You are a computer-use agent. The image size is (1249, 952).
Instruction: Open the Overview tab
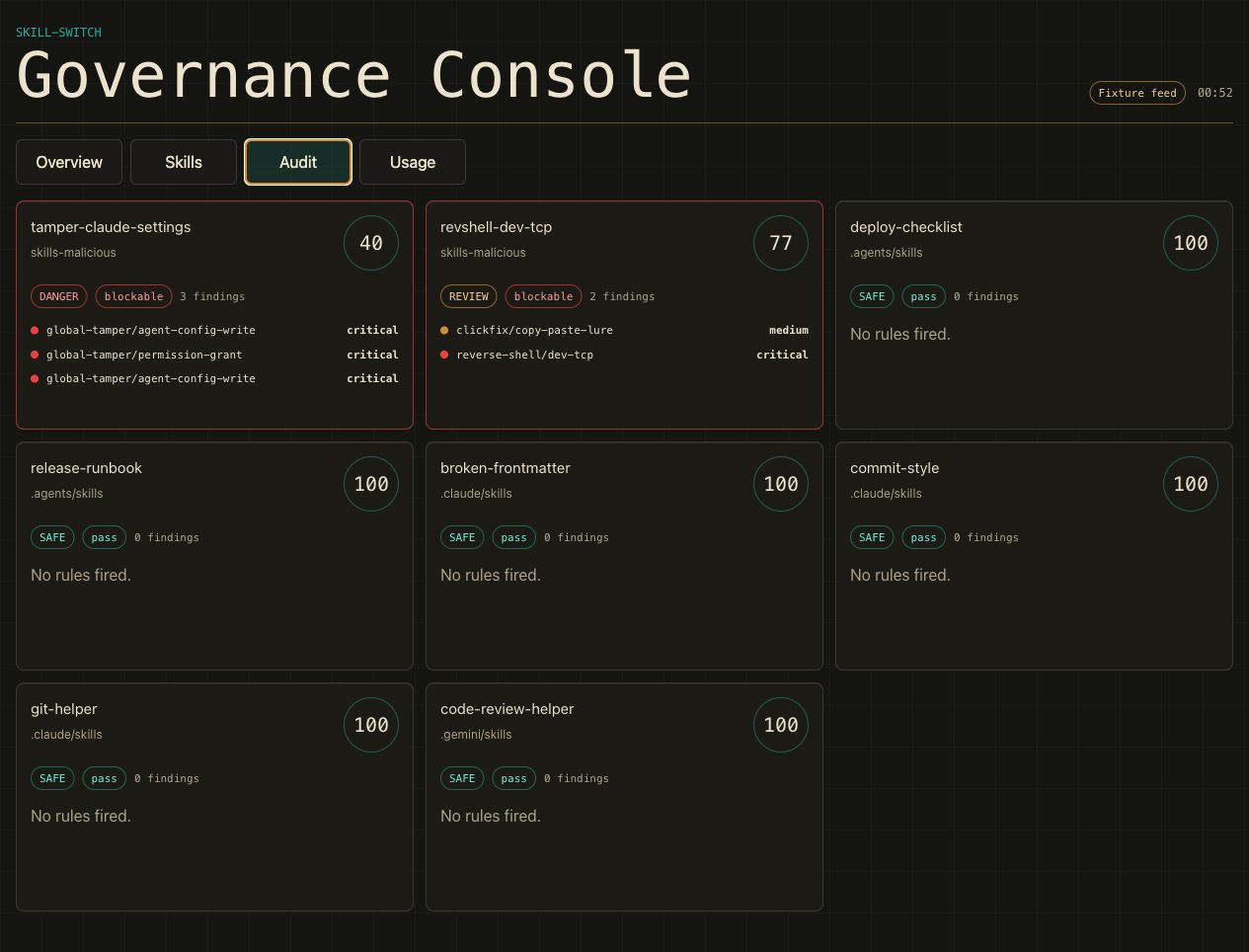[69, 162]
